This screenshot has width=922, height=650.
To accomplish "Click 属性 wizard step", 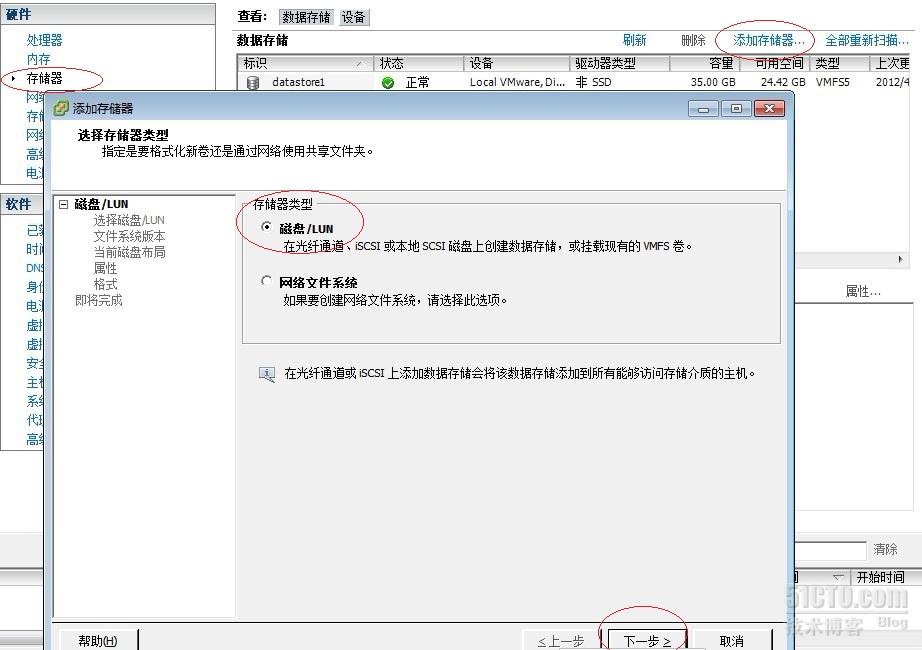I will [105, 268].
